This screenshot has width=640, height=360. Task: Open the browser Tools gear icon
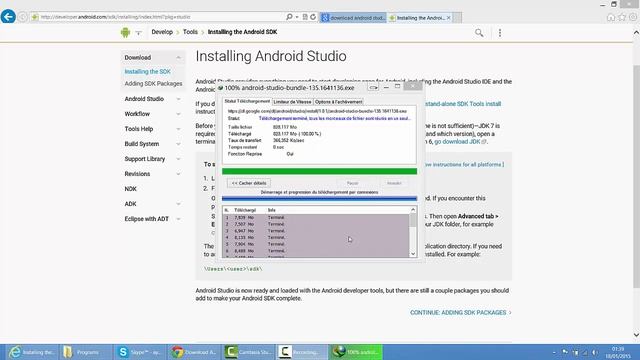point(633,17)
